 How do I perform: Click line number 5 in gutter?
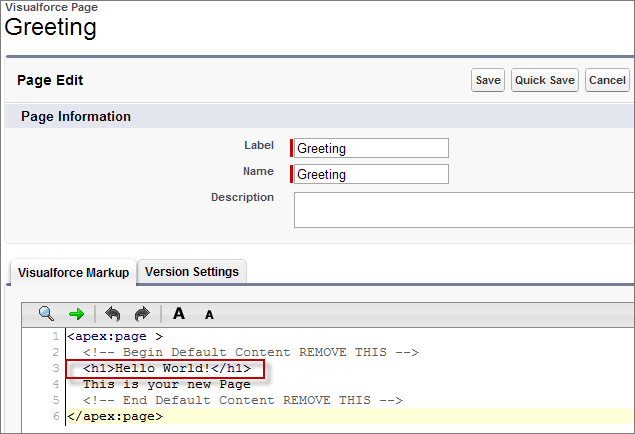pos(55,400)
